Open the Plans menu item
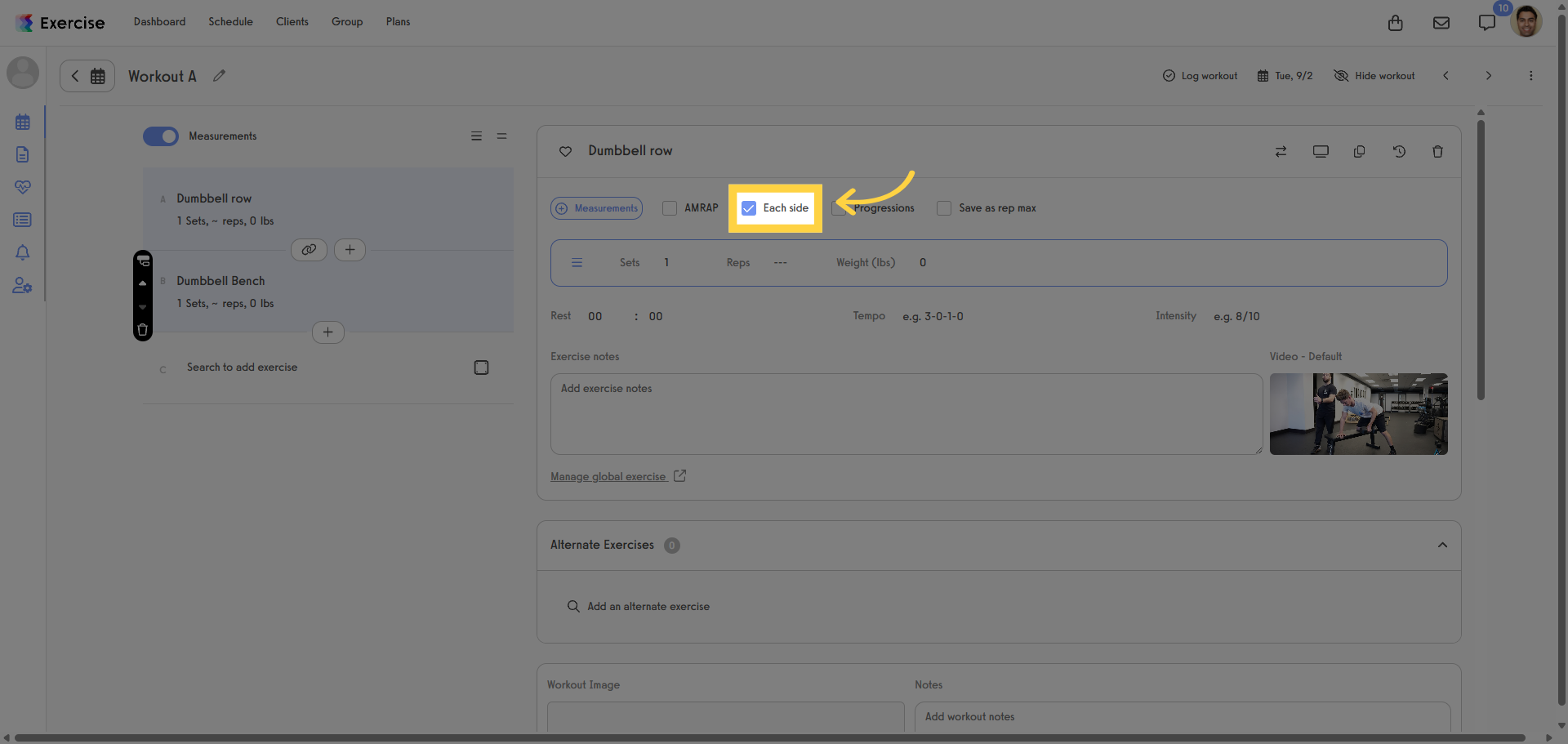The height and width of the screenshot is (744, 1568). click(398, 22)
